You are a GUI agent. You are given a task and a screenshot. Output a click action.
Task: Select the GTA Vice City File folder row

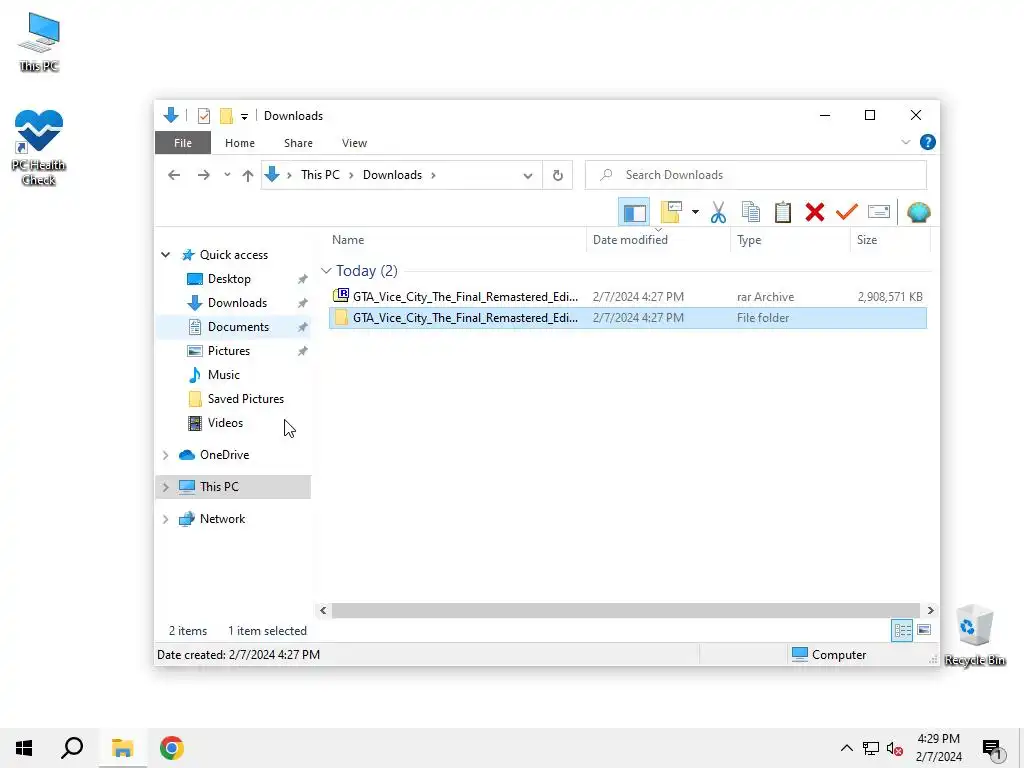pos(628,318)
